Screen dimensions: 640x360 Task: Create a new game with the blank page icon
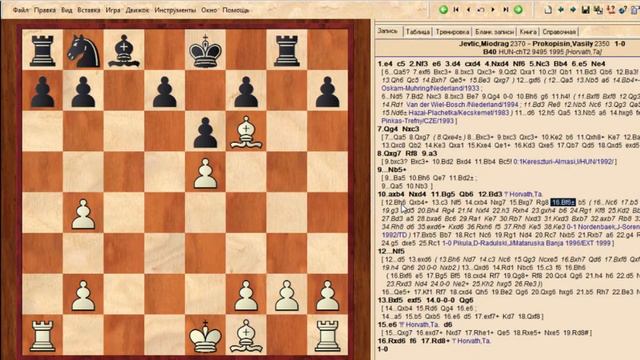pyautogui.click(x=548, y=10)
